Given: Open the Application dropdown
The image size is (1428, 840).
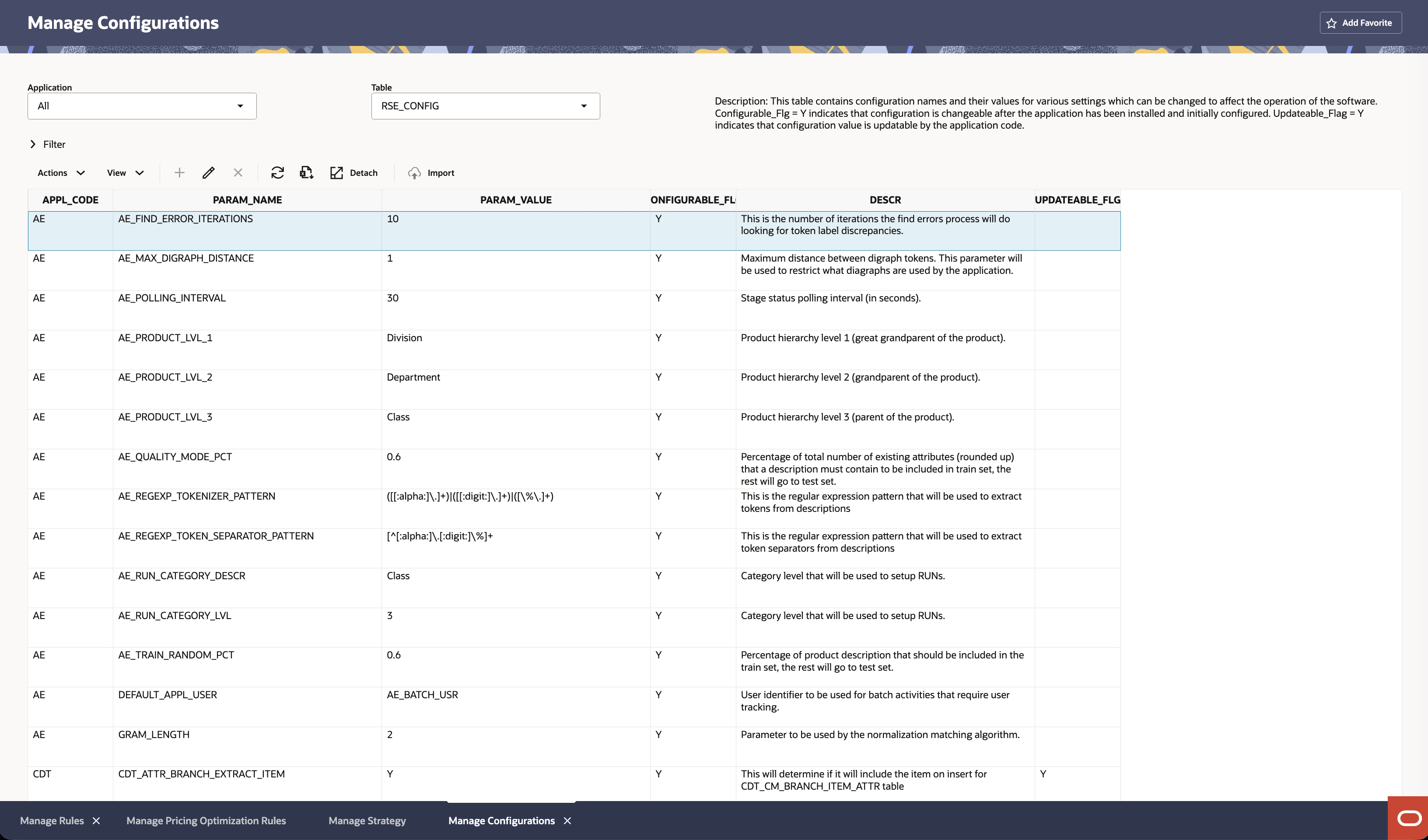Looking at the screenshot, I should 142,106.
